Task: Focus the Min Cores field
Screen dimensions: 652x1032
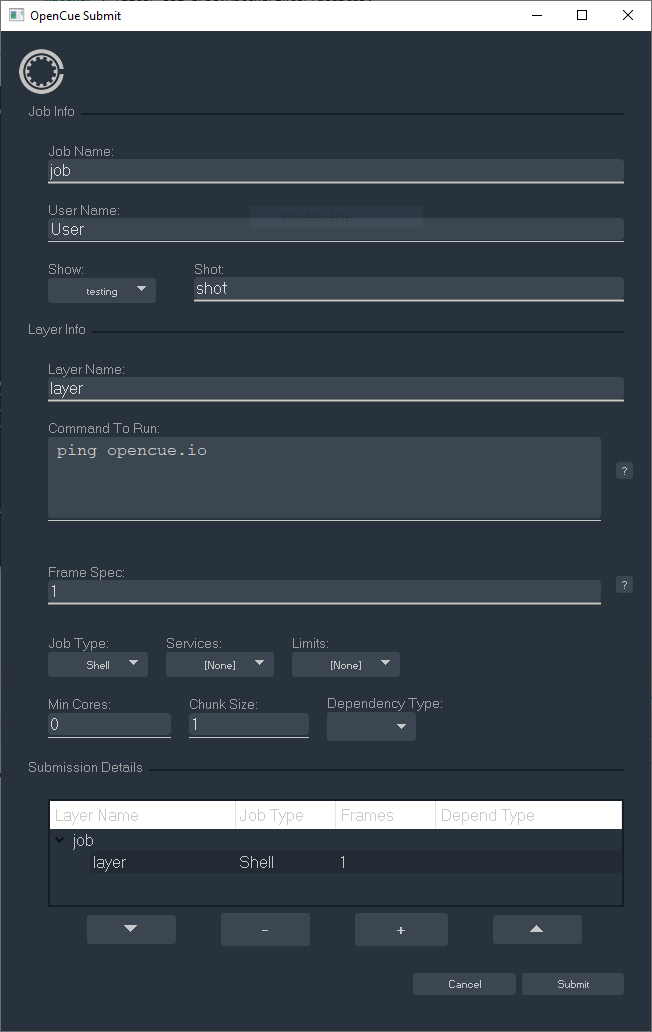Action: point(109,725)
